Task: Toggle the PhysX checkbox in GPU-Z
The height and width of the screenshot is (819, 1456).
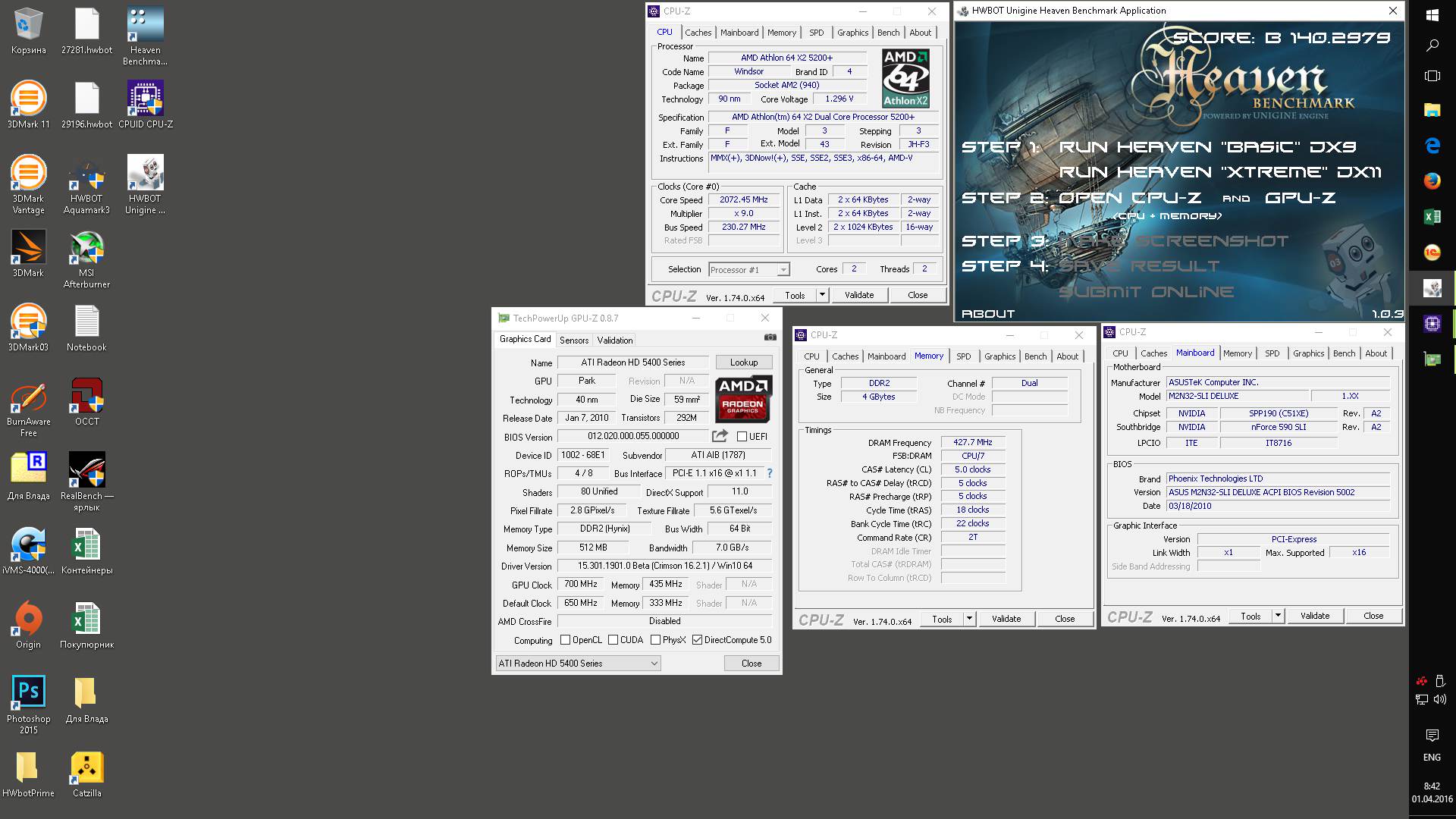Action: [655, 640]
